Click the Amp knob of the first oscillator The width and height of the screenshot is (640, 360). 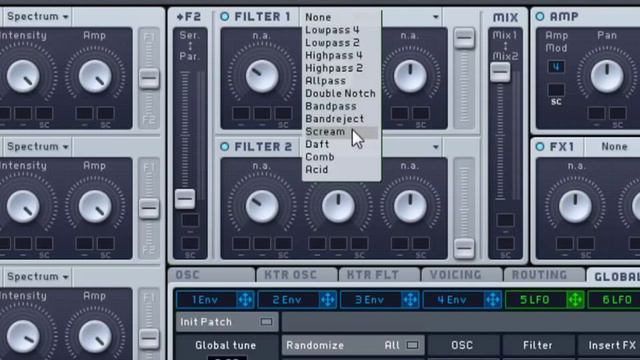point(95,76)
